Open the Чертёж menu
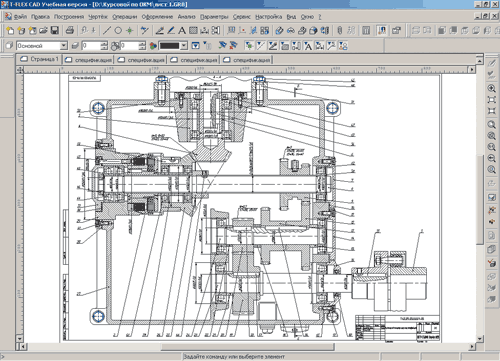This screenshot has width=500, height=361. (x=98, y=16)
